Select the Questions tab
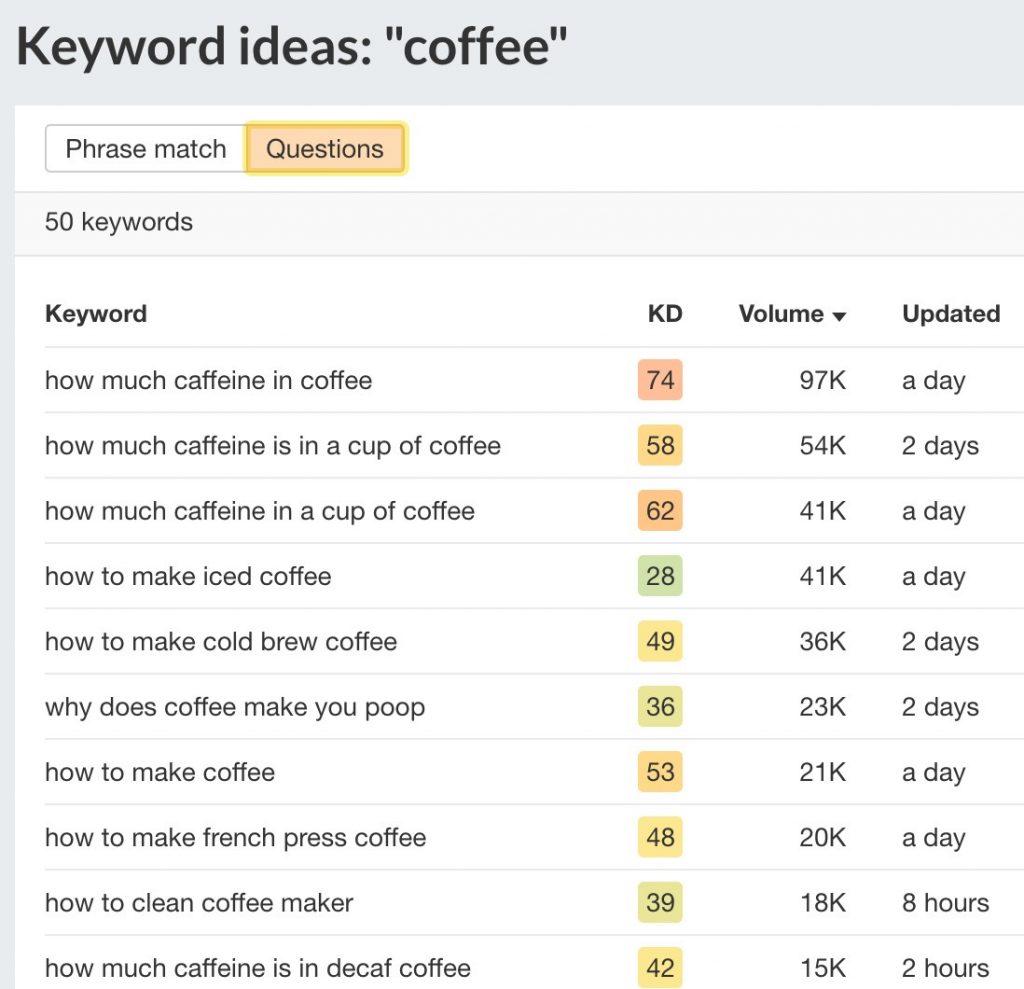This screenshot has height=989, width=1024. [325, 148]
